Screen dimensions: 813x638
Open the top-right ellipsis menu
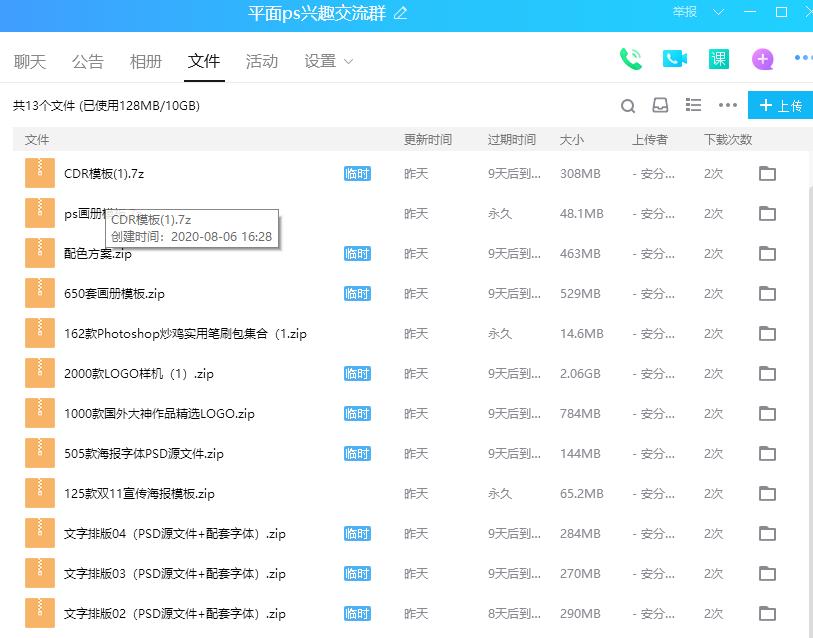coord(801,58)
